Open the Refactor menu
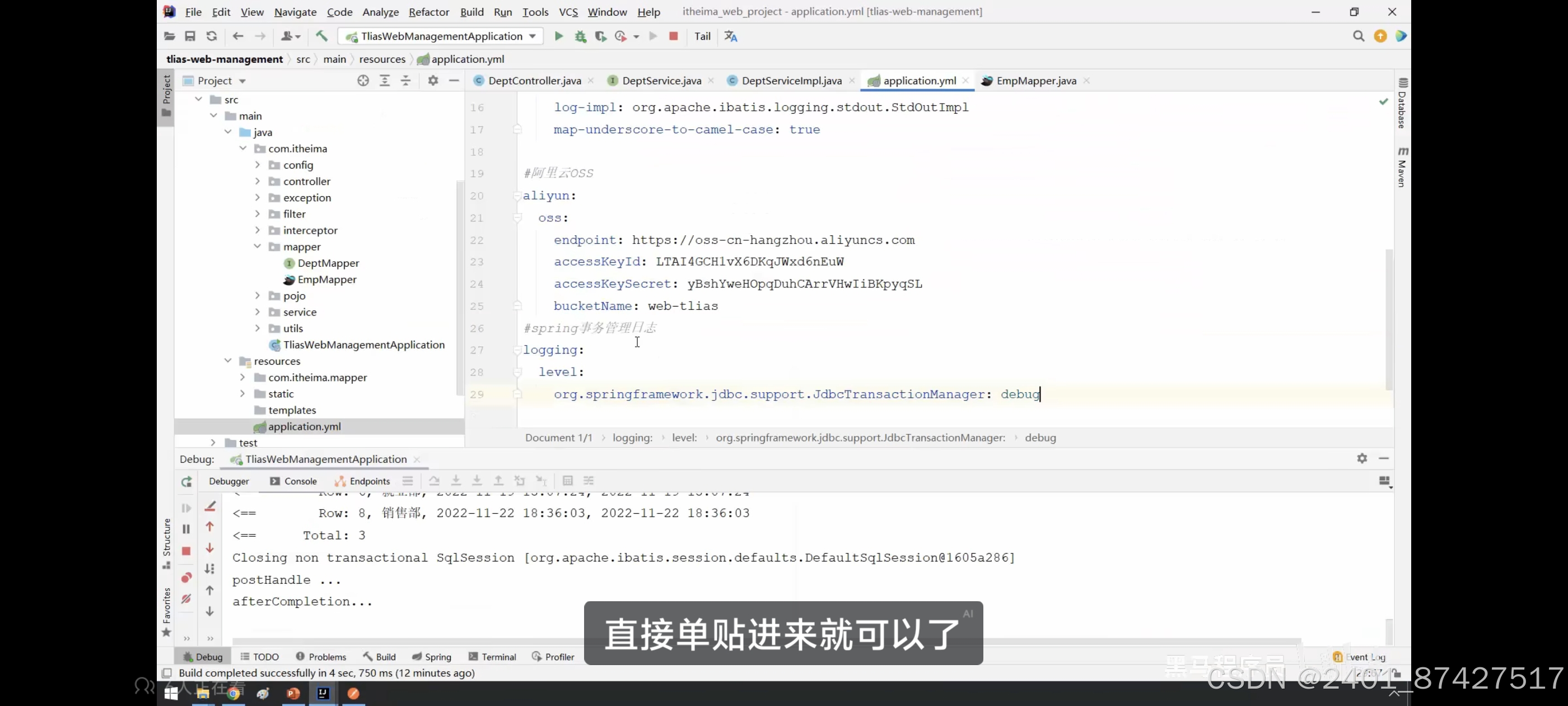The width and height of the screenshot is (1568, 706). pos(428,12)
